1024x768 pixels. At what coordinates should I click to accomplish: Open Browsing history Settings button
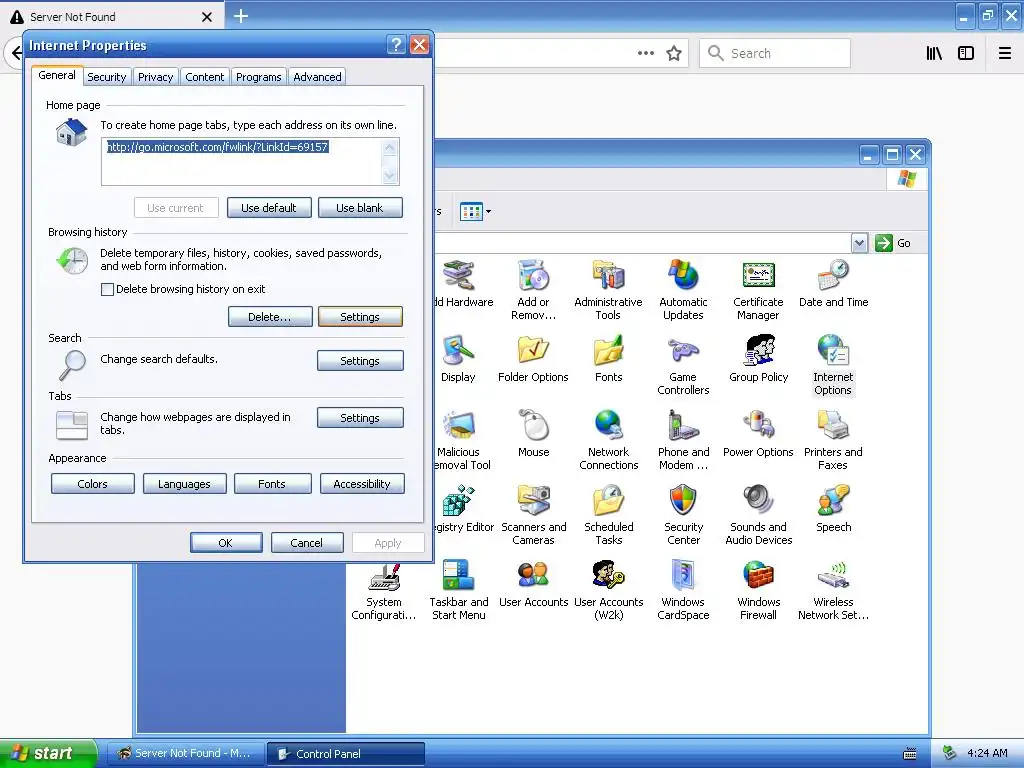360,317
